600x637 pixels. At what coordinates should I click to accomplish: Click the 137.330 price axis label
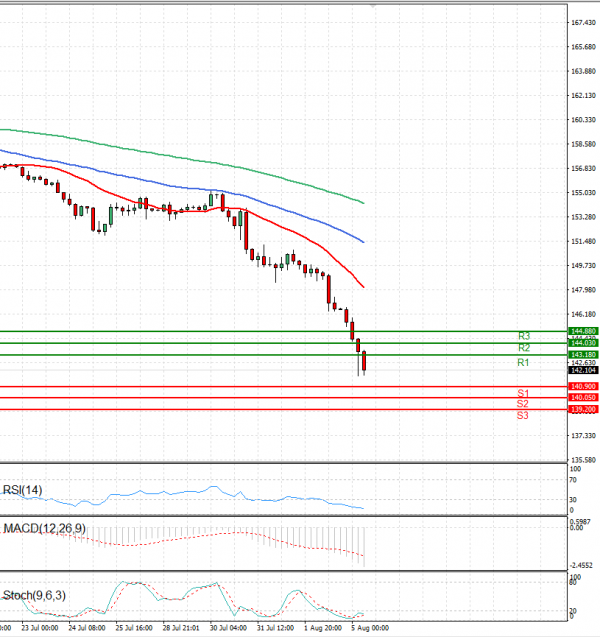tap(583, 436)
